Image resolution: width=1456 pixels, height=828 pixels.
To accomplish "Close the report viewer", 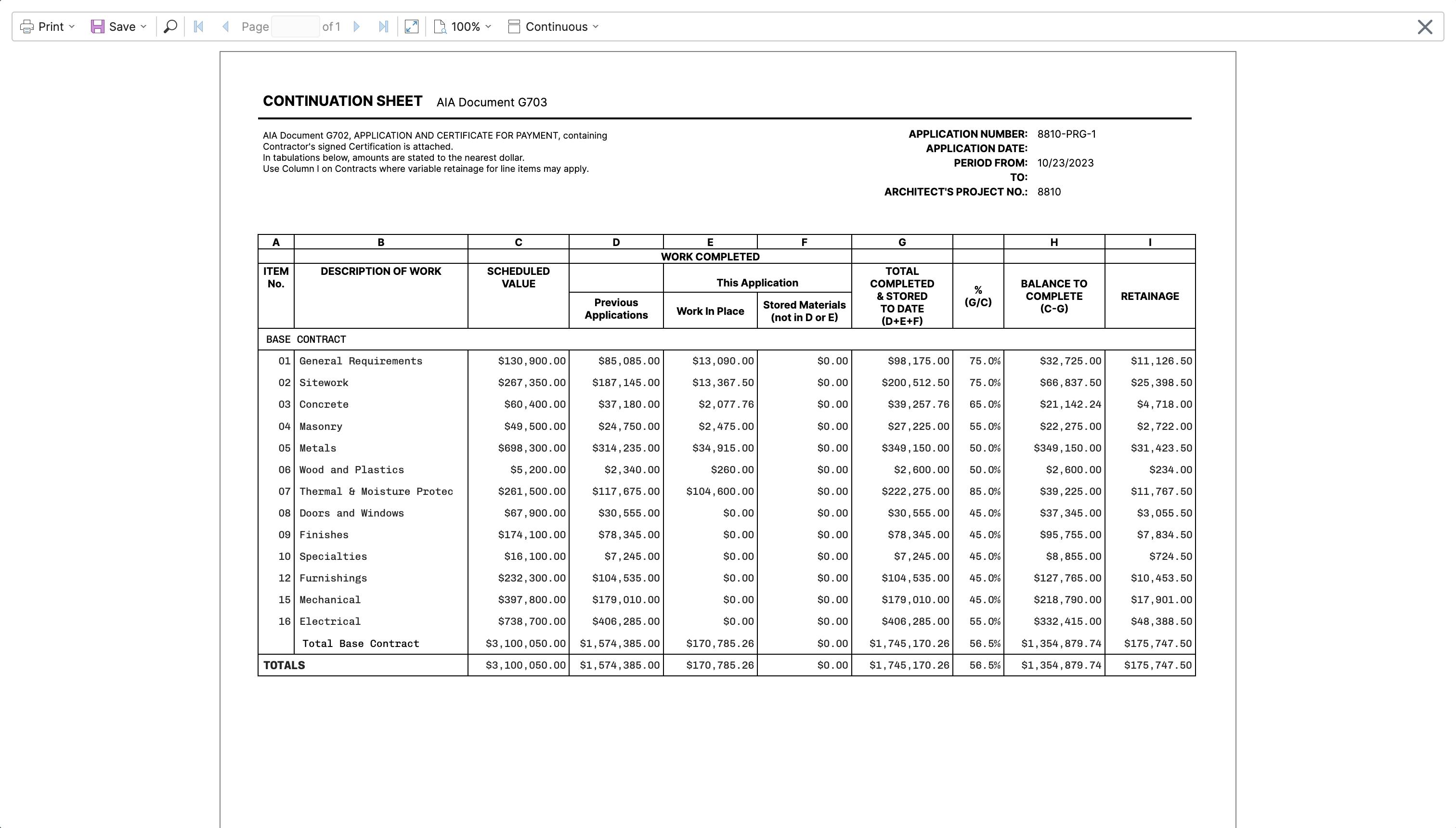I will 1425,27.
